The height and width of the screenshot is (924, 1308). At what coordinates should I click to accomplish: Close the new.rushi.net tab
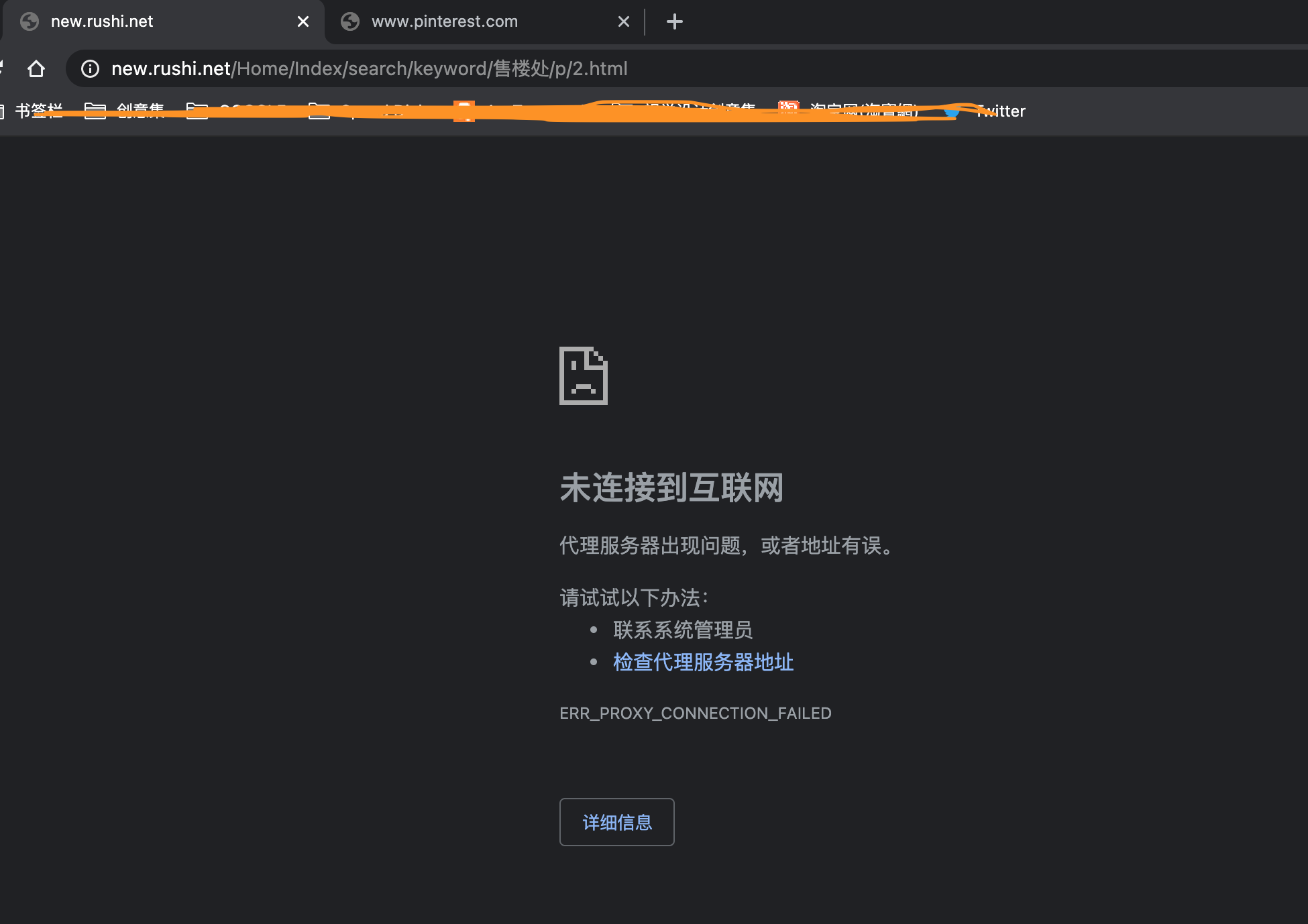pos(303,21)
